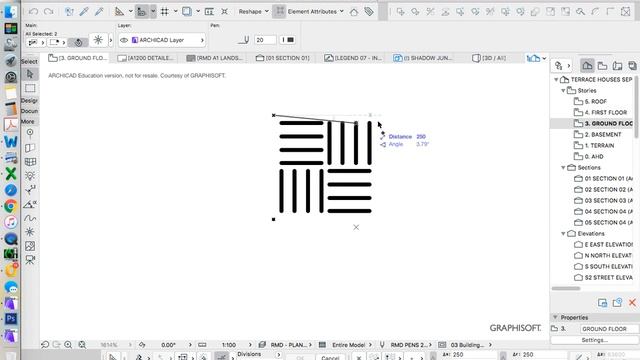Expand the Design section of Toolbox
Image resolution: width=640 pixels, height=360 pixels.
click(29, 100)
